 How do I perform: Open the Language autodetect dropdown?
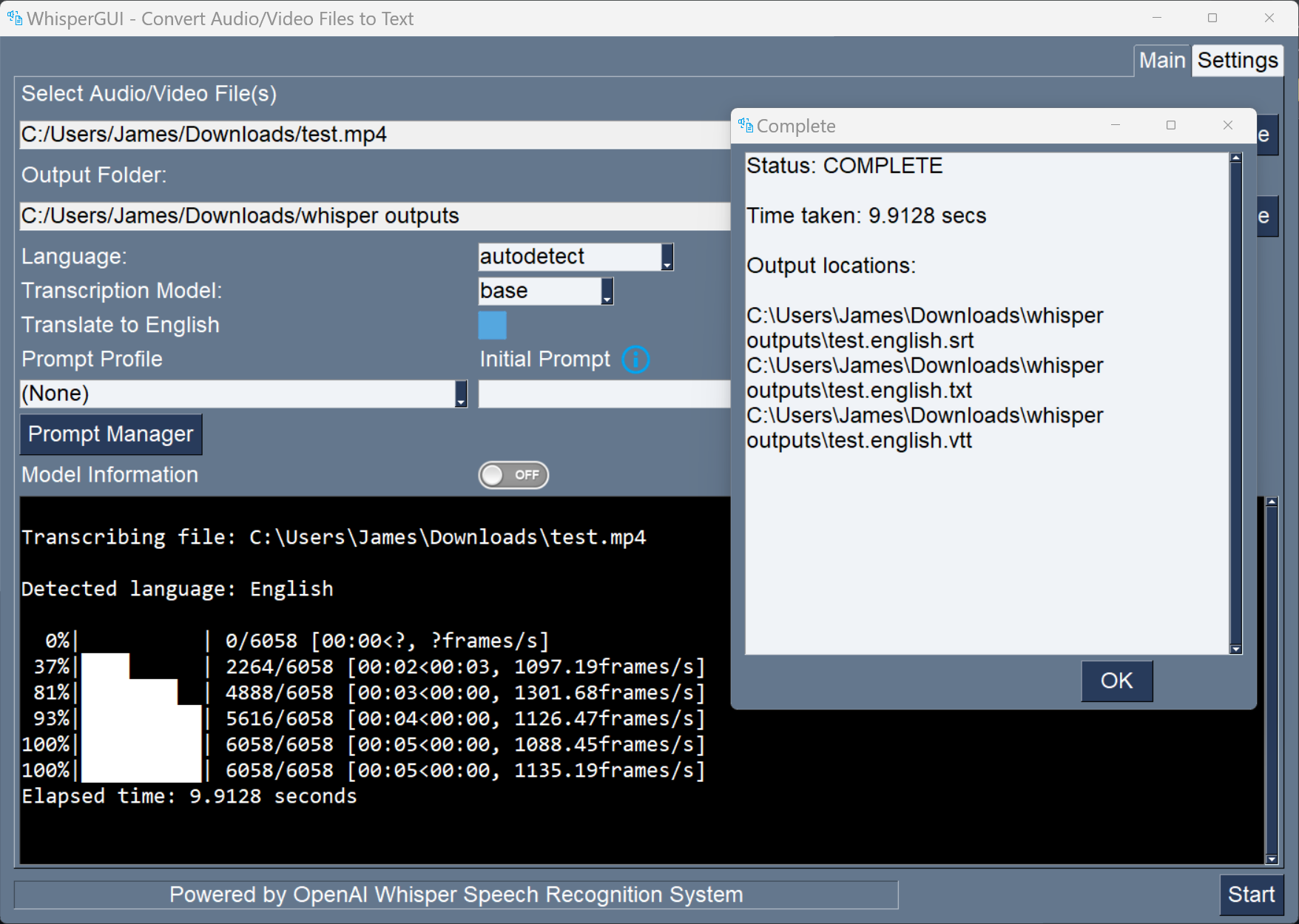[x=666, y=257]
